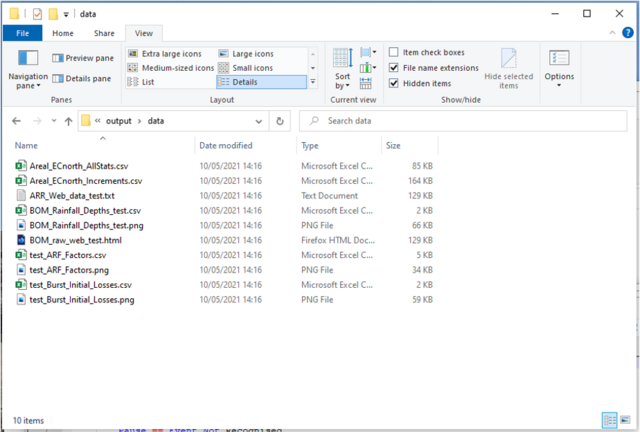The height and width of the screenshot is (432, 640).
Task: Uncheck File name extensions
Action: 395,68
